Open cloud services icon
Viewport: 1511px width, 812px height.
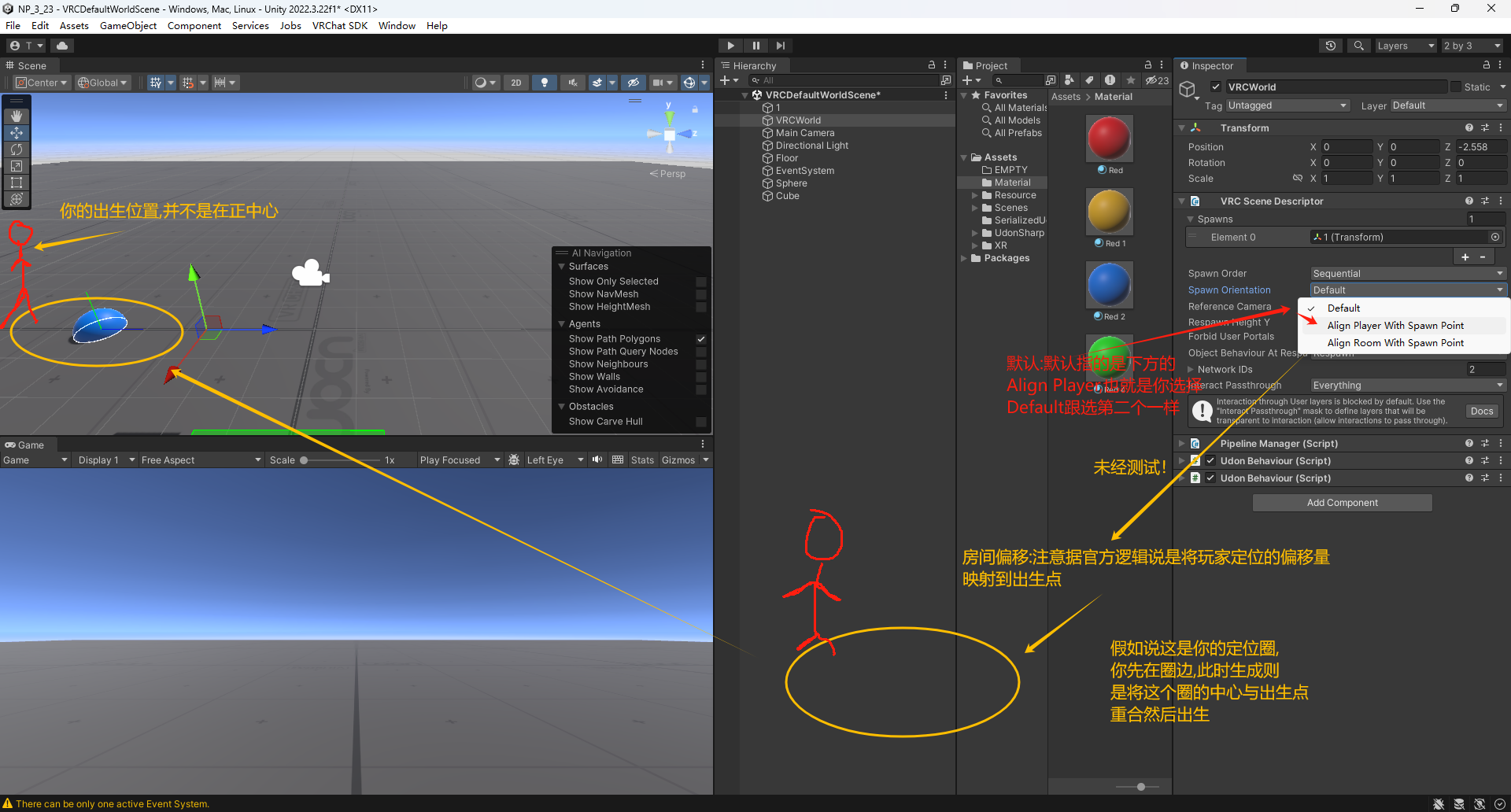coord(62,46)
